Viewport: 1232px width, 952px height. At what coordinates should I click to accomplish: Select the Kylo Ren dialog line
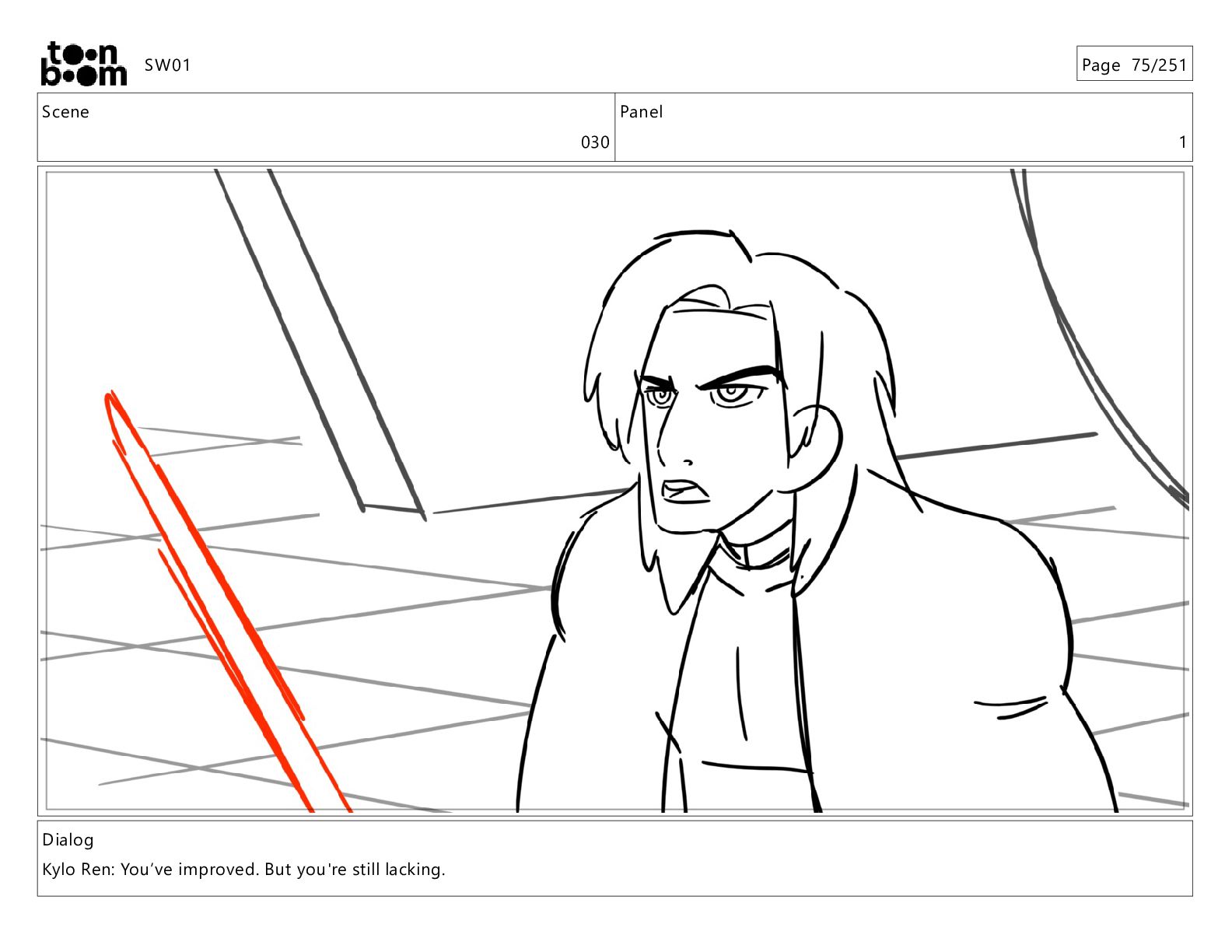click(x=243, y=870)
